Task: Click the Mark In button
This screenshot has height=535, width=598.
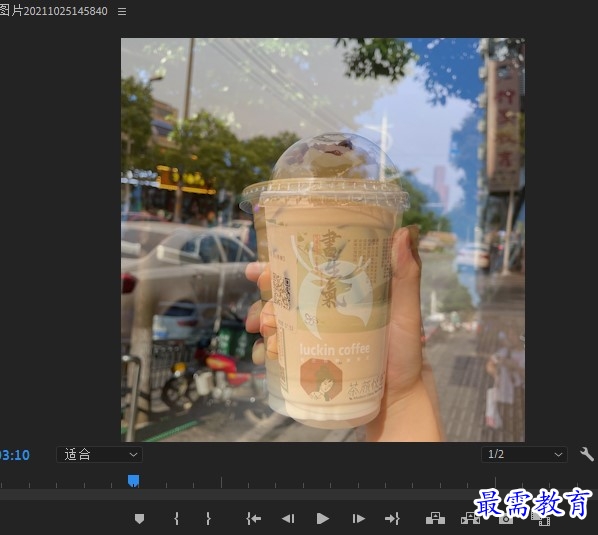Action: pos(176,519)
